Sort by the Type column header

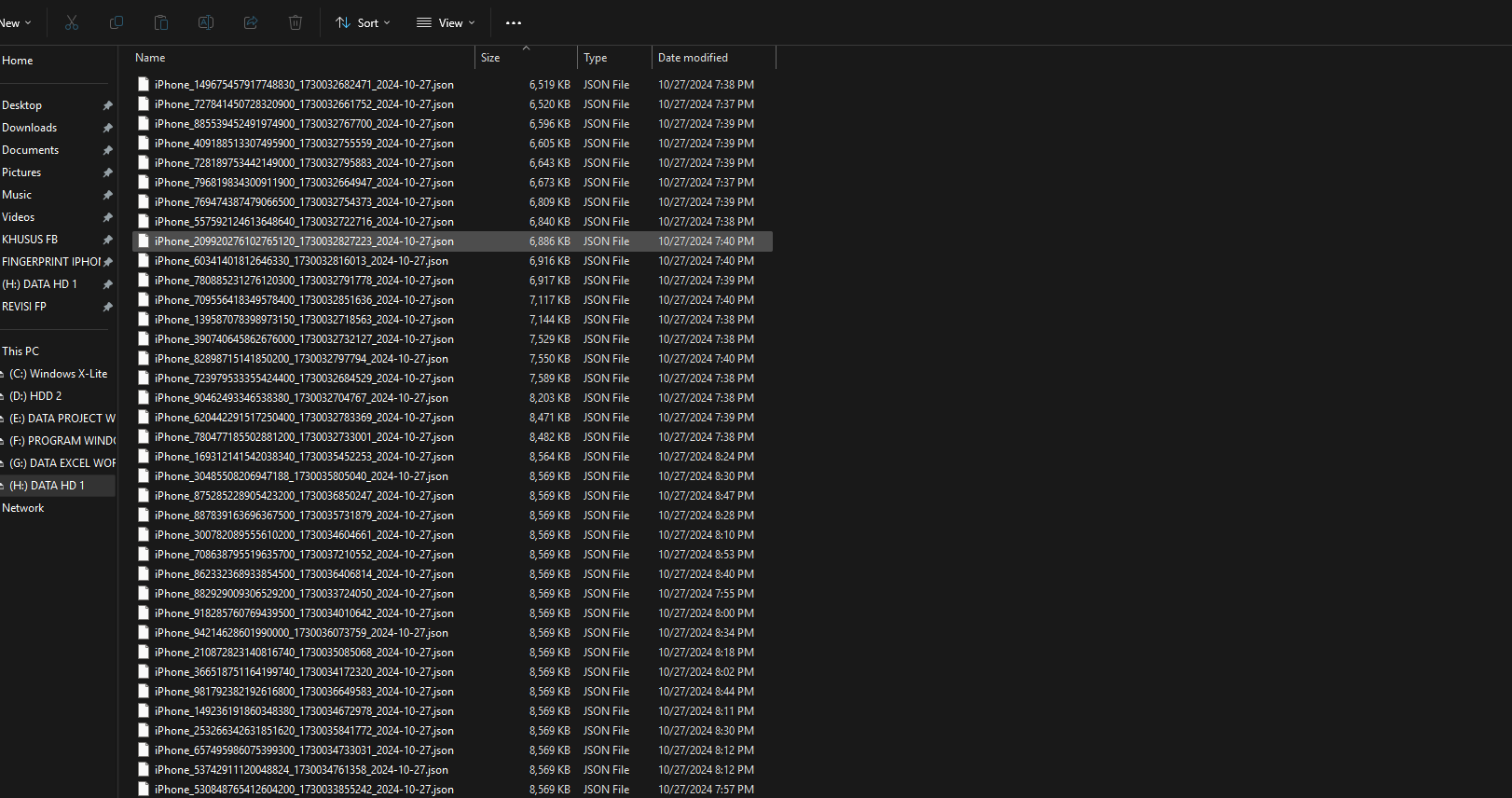click(x=614, y=58)
